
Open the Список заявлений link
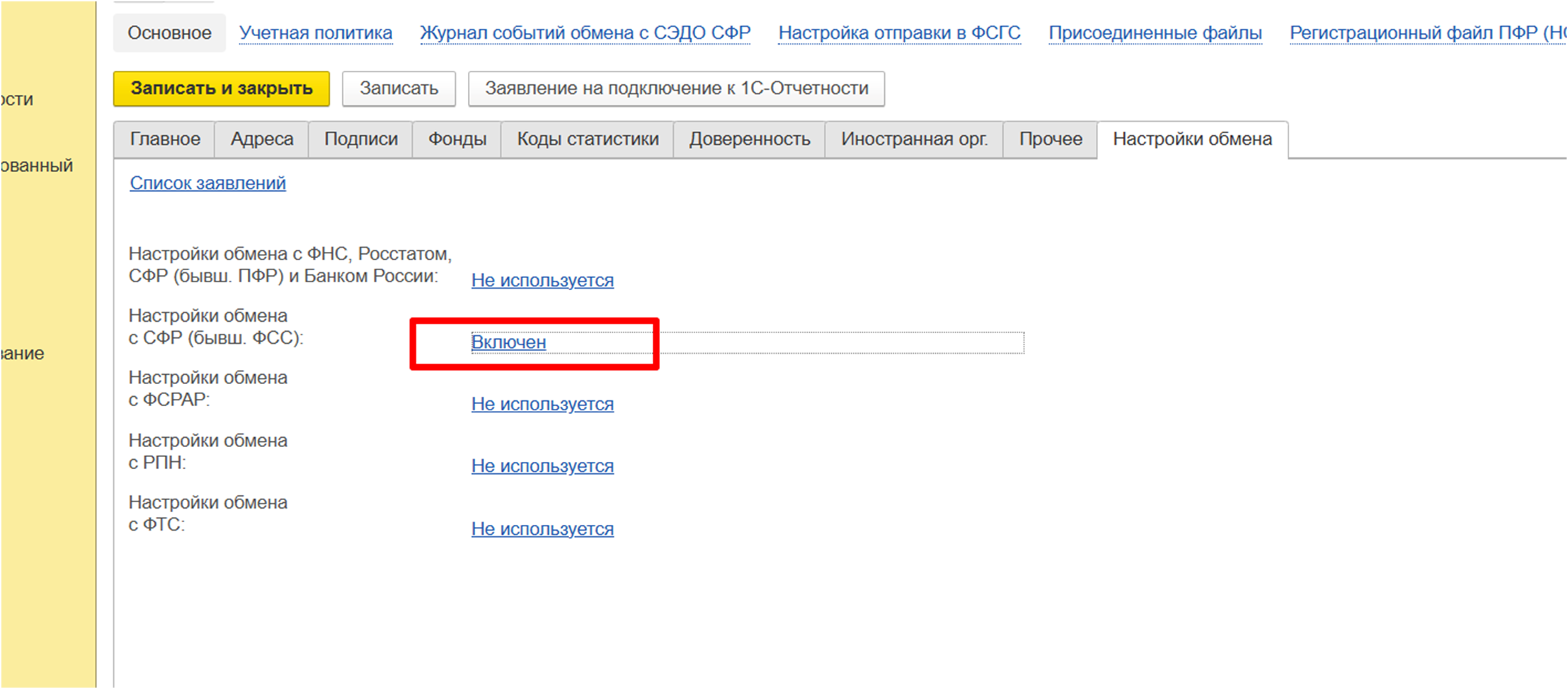[x=207, y=183]
